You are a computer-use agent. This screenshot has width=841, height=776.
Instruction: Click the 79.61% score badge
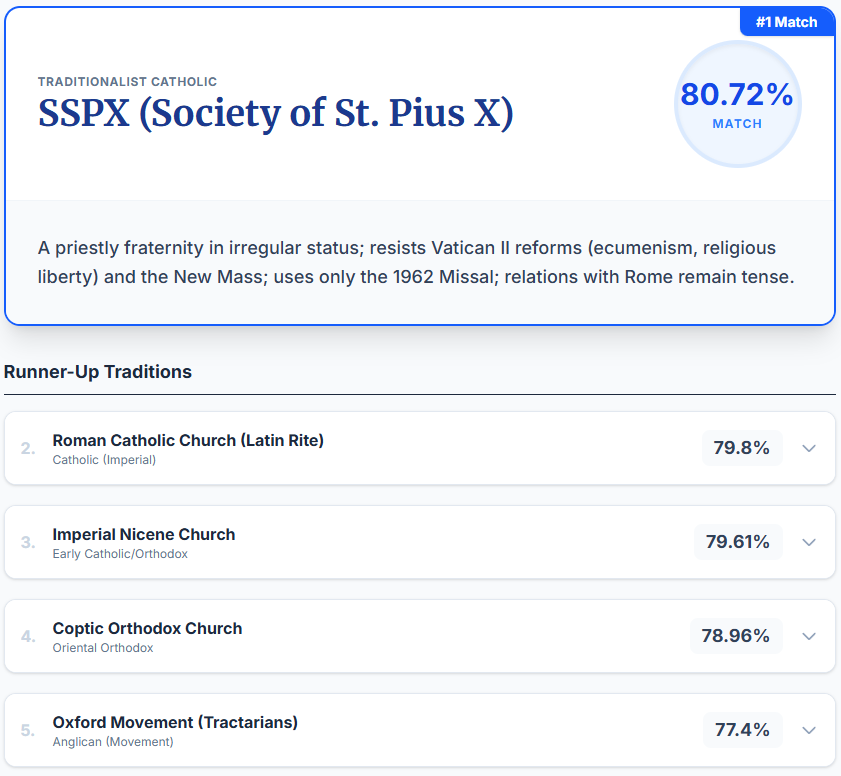tap(738, 542)
